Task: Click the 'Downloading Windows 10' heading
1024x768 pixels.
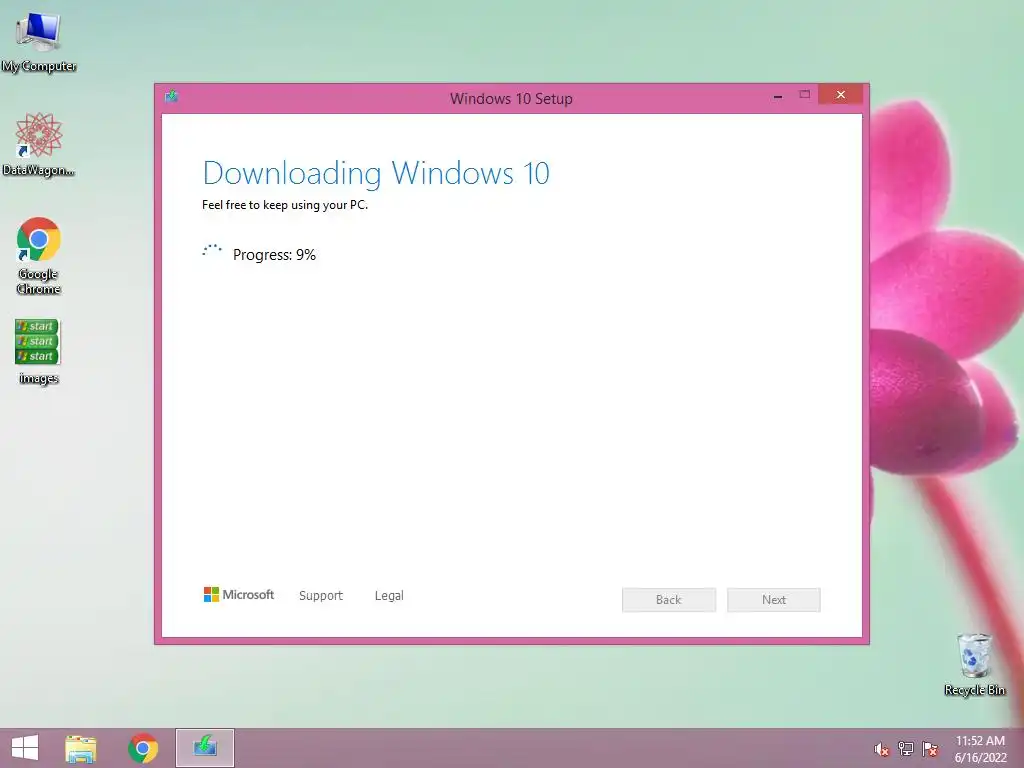Action: coord(376,173)
